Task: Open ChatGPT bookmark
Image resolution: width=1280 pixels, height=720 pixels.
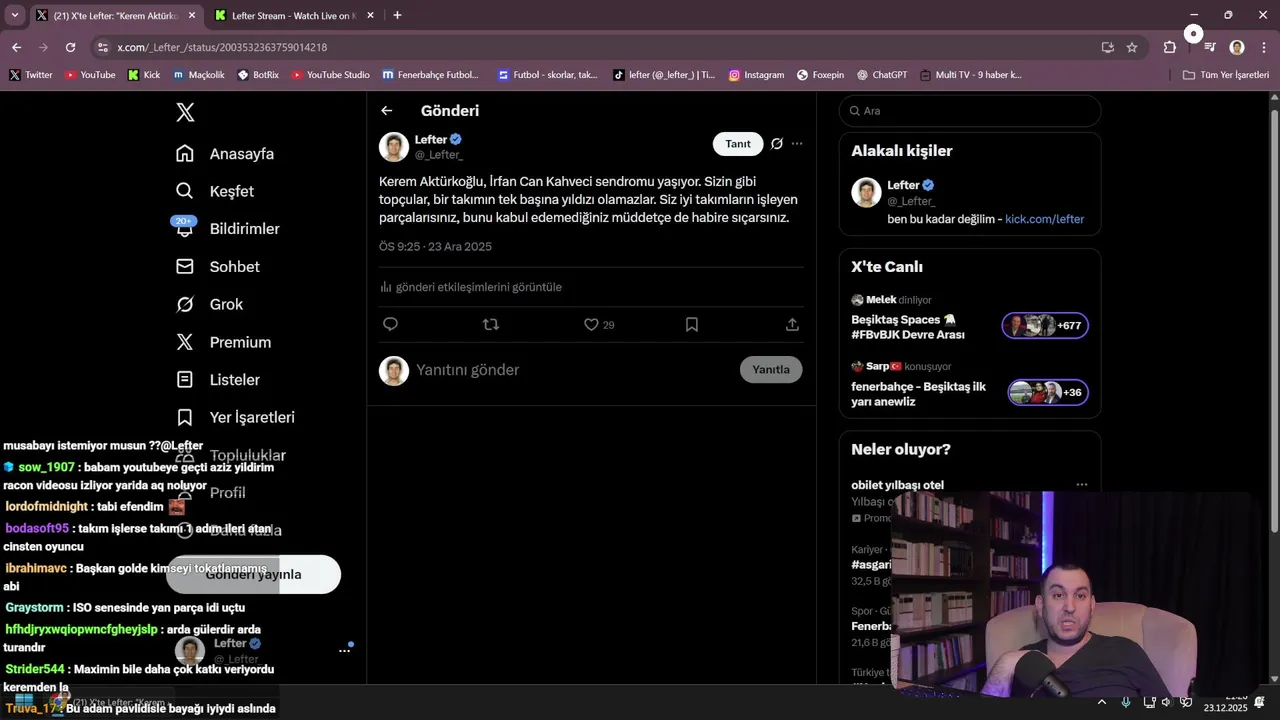Action: pyautogui.click(x=881, y=75)
